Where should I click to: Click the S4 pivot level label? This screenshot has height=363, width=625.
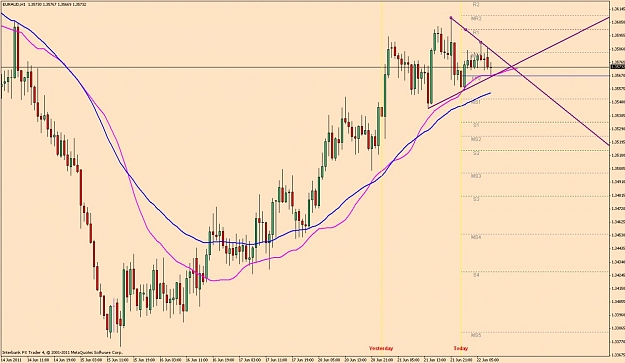click(x=476, y=275)
